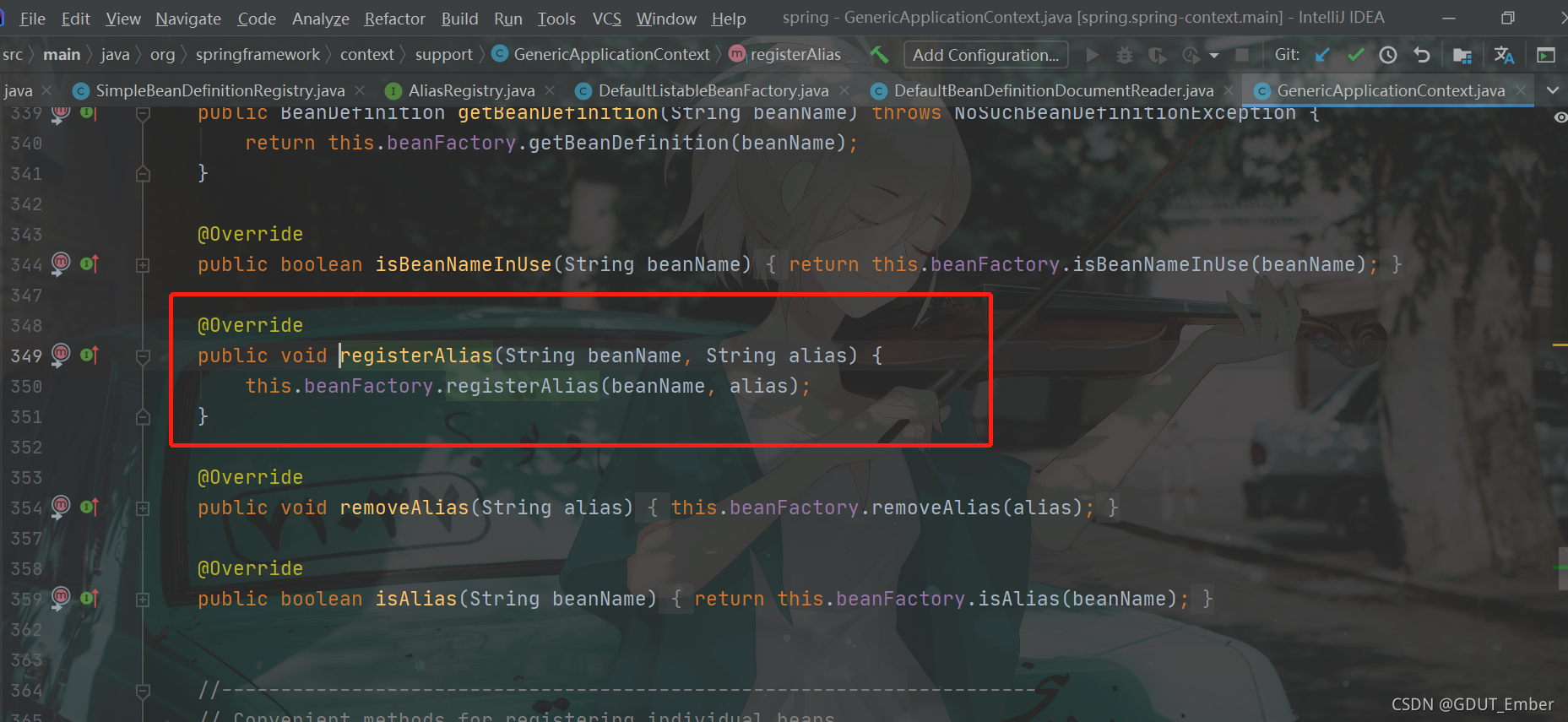Click implements gutter icon on line 354
Image resolution: width=1568 pixels, height=722 pixels.
click(90, 508)
